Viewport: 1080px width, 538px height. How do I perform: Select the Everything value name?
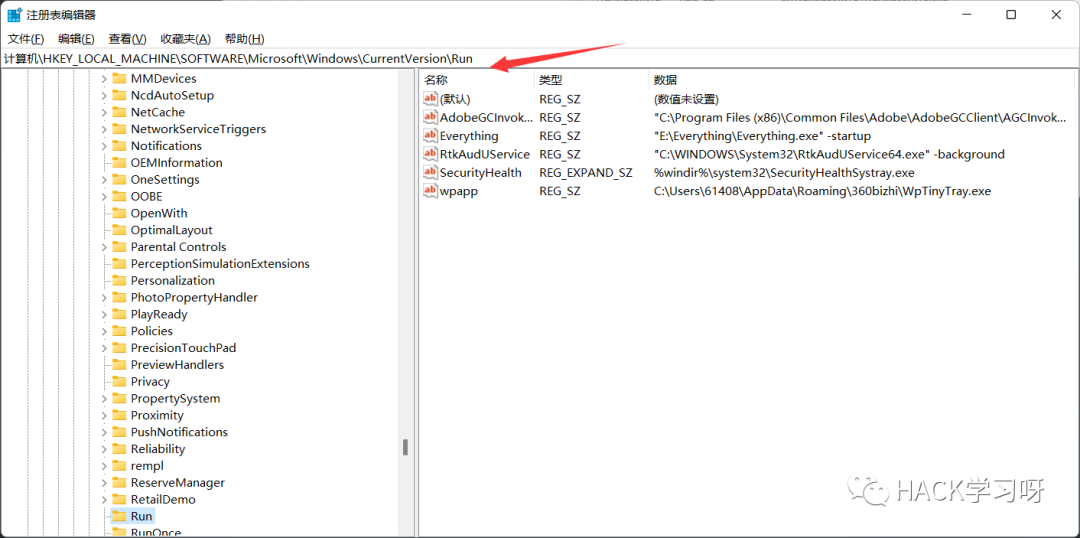click(469, 136)
